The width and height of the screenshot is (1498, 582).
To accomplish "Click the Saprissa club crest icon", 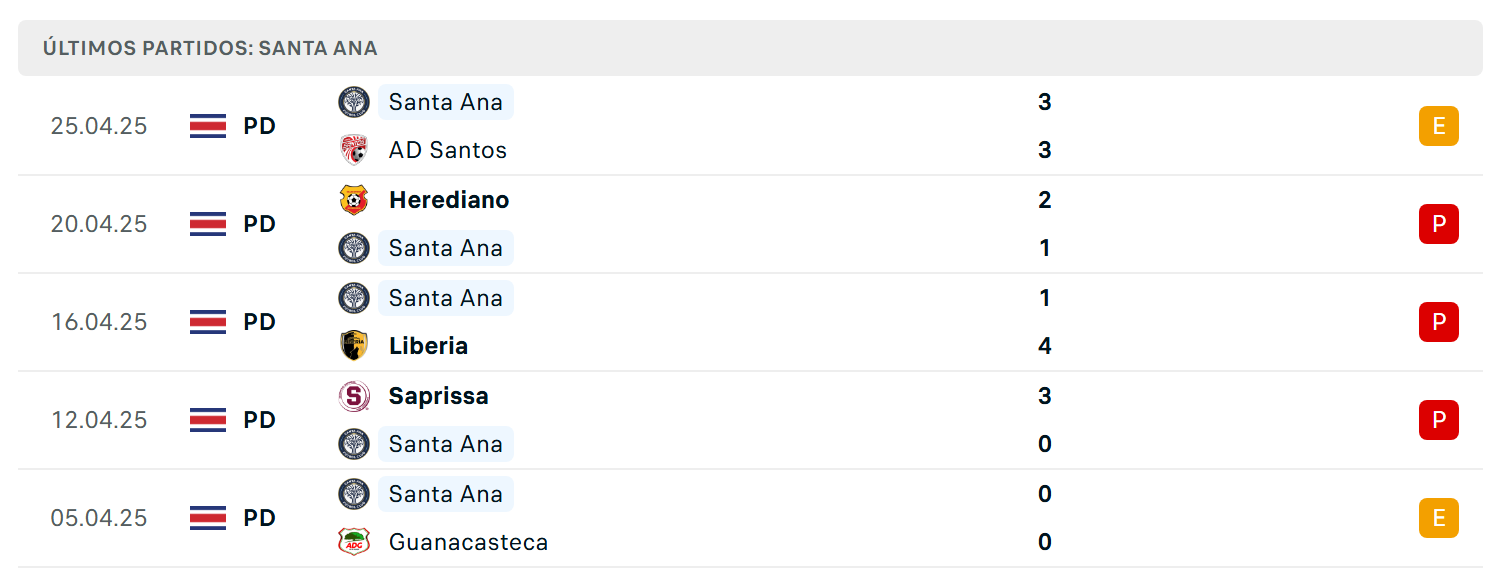I will point(354,396).
